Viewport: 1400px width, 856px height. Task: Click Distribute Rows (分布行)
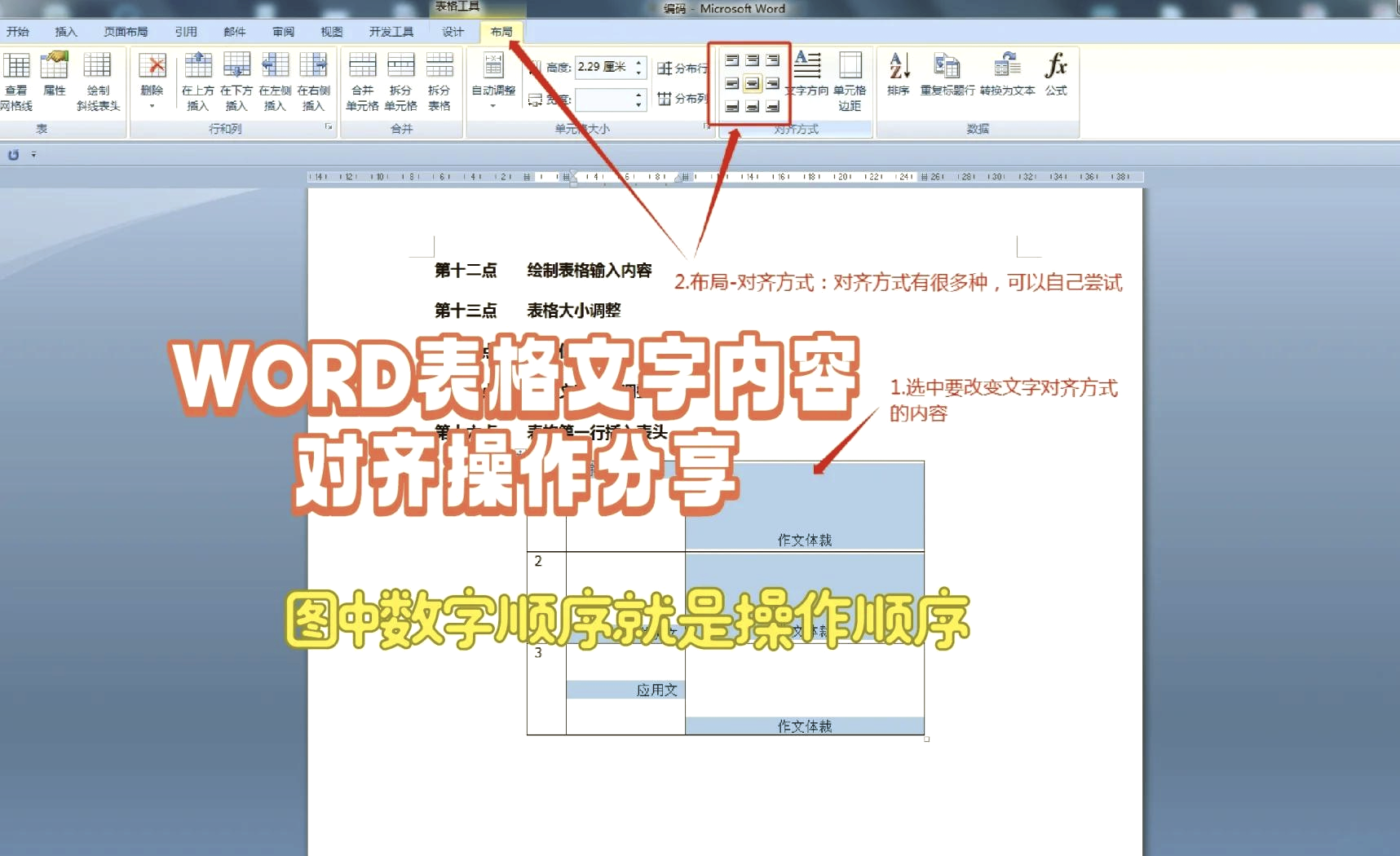682,68
